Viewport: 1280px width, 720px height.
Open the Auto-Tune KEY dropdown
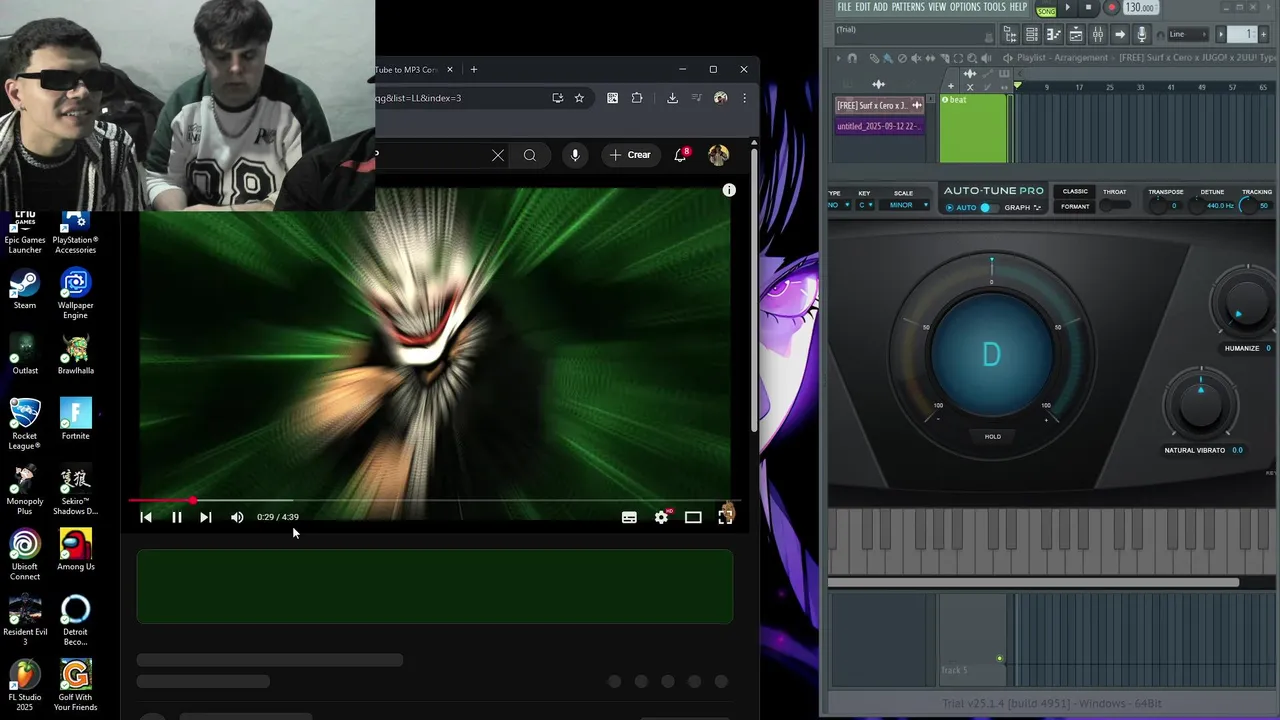point(865,205)
